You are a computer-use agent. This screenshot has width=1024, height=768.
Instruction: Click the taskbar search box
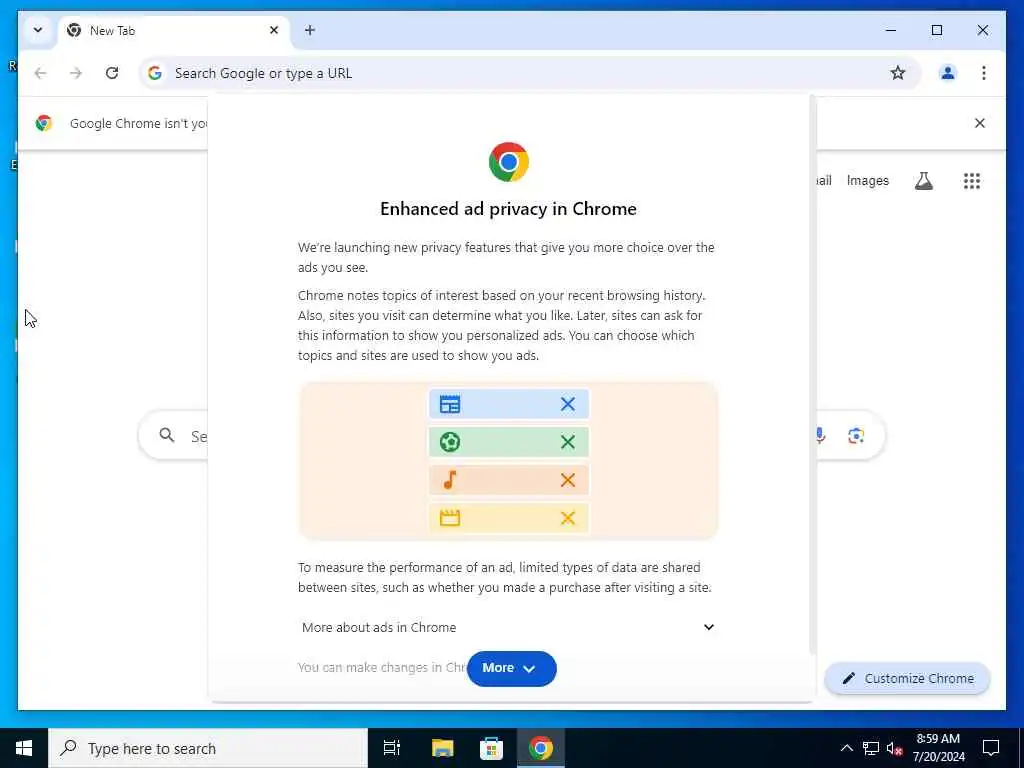pos(208,748)
